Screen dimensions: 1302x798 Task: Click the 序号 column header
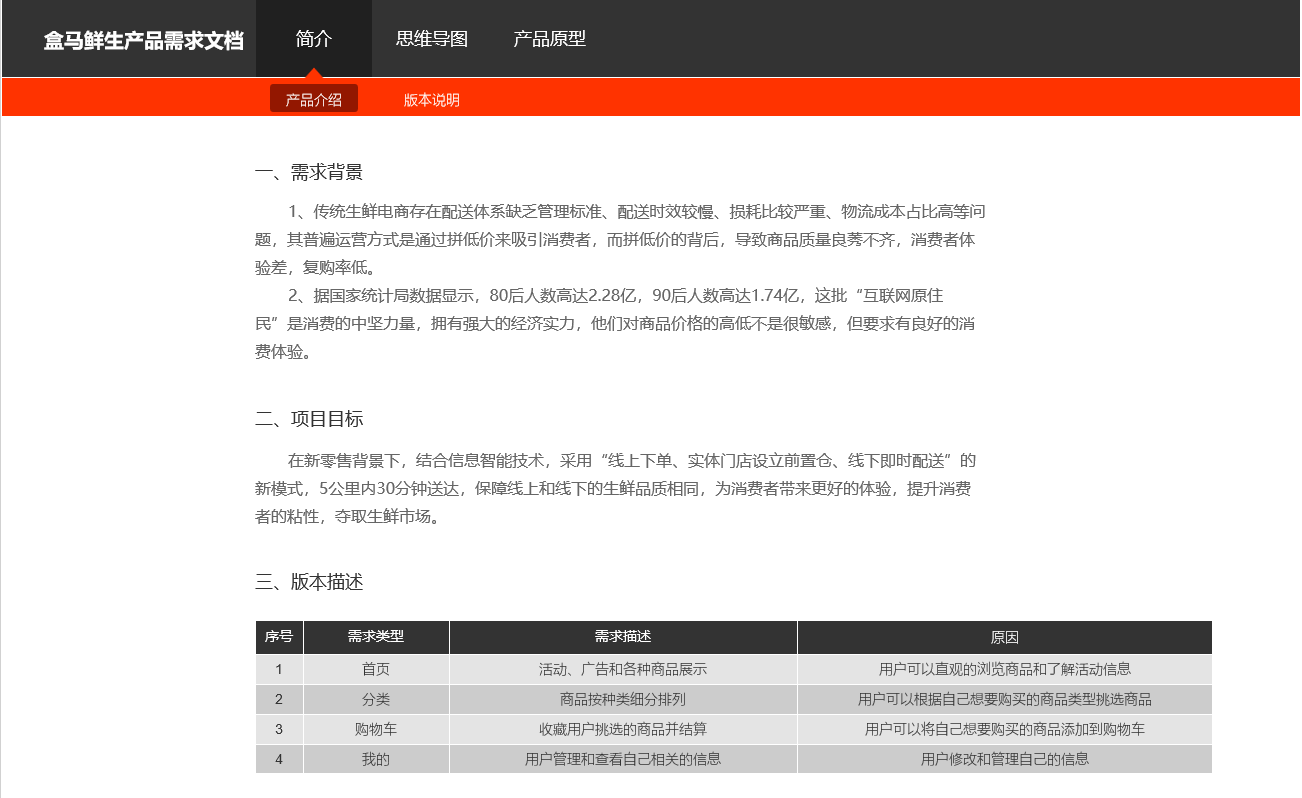tap(279, 637)
